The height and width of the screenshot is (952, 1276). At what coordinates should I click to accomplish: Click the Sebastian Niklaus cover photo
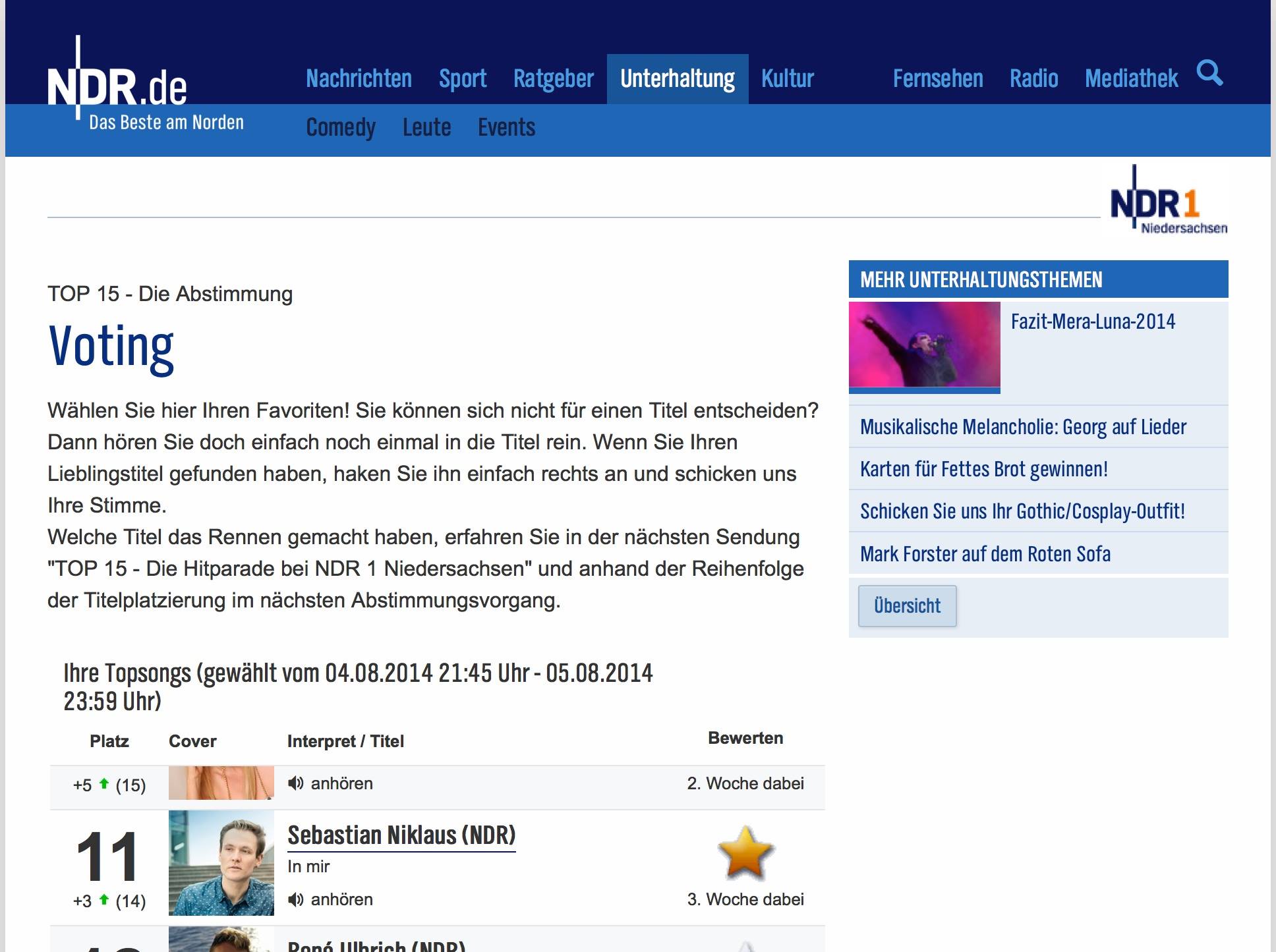pos(221,863)
